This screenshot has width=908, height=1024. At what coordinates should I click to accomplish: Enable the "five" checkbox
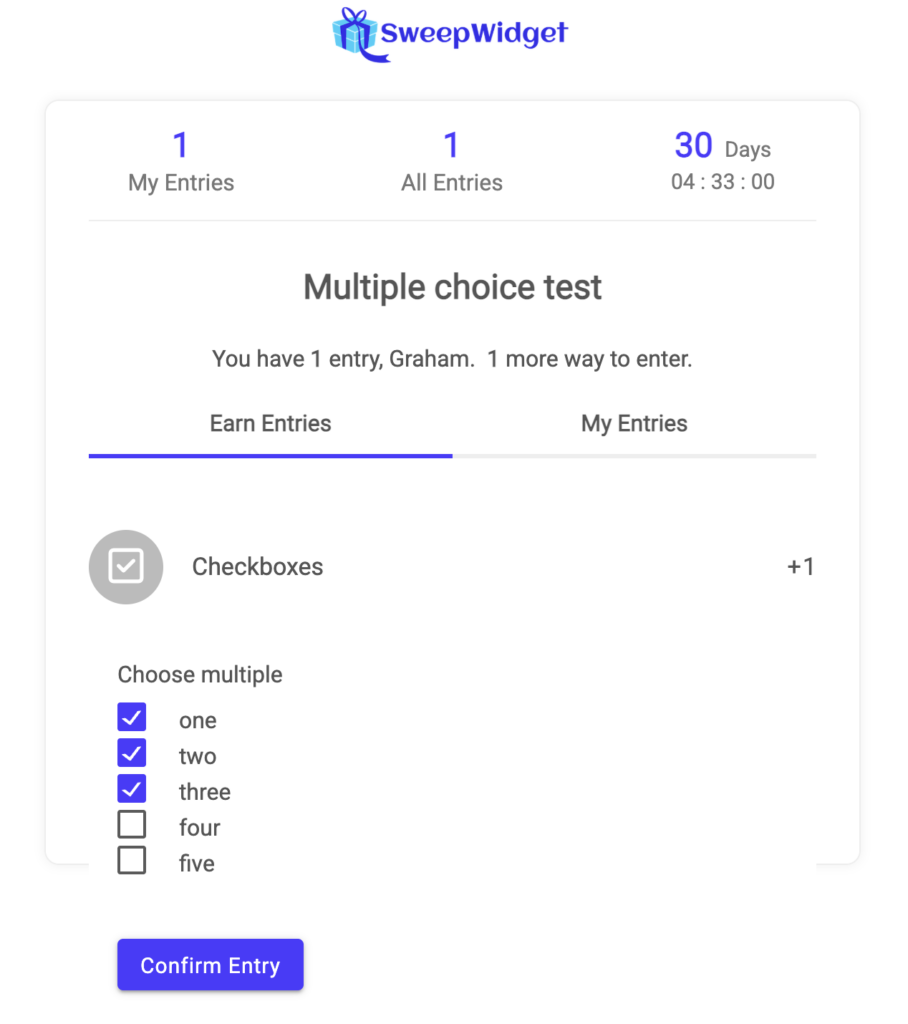pyautogui.click(x=132, y=861)
